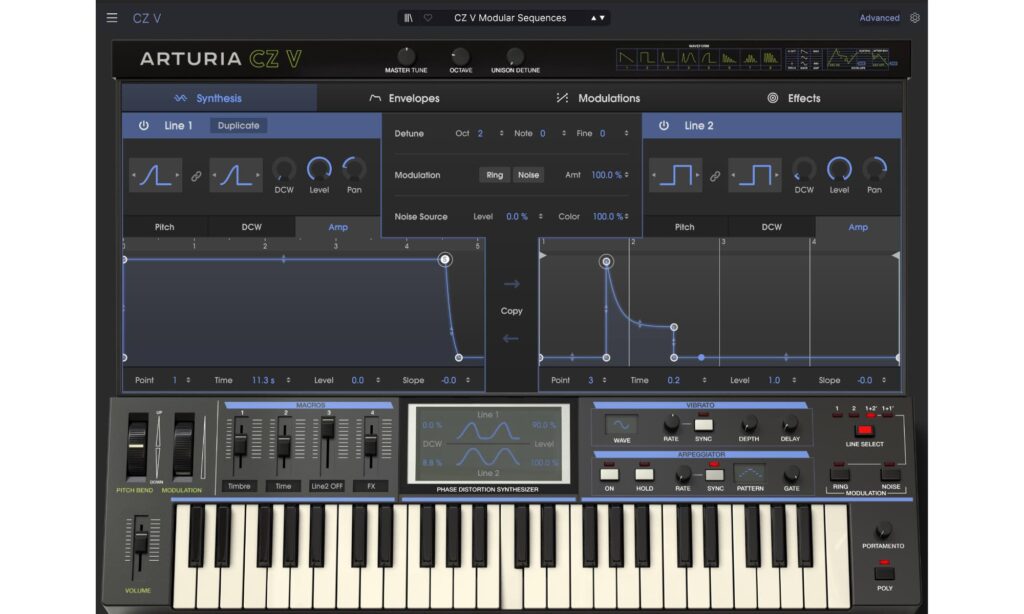The height and width of the screenshot is (614, 1024).
Task: Click the arpeggiator Gate knob
Action: 792,474
